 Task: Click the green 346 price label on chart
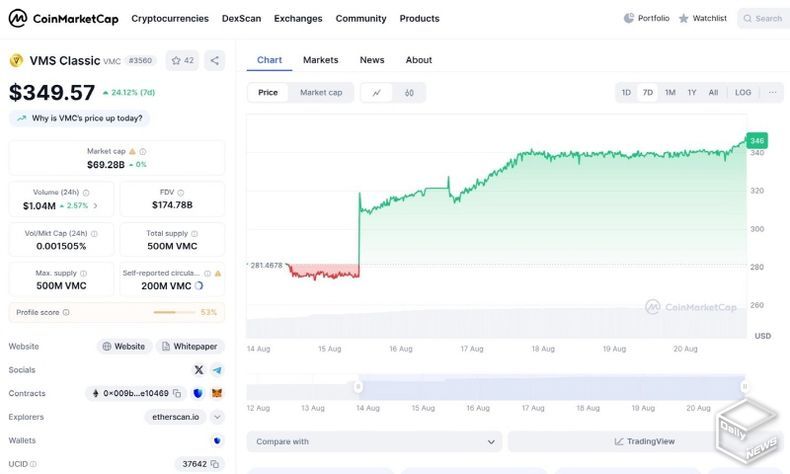757,141
